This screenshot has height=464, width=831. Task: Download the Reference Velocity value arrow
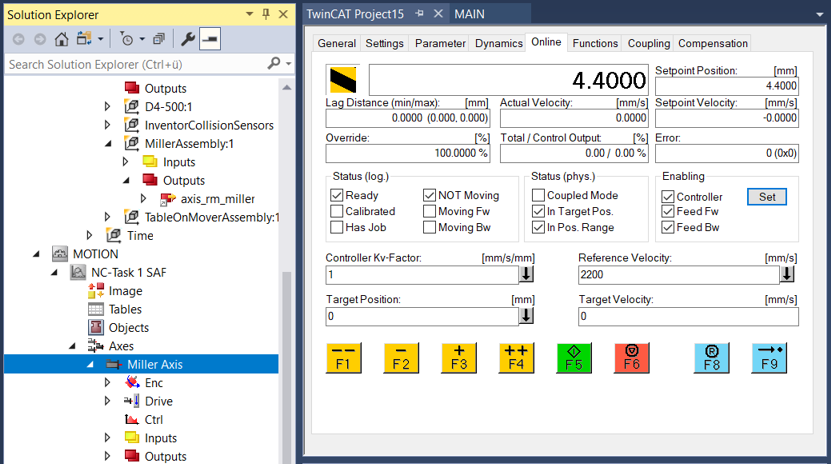coord(787,274)
